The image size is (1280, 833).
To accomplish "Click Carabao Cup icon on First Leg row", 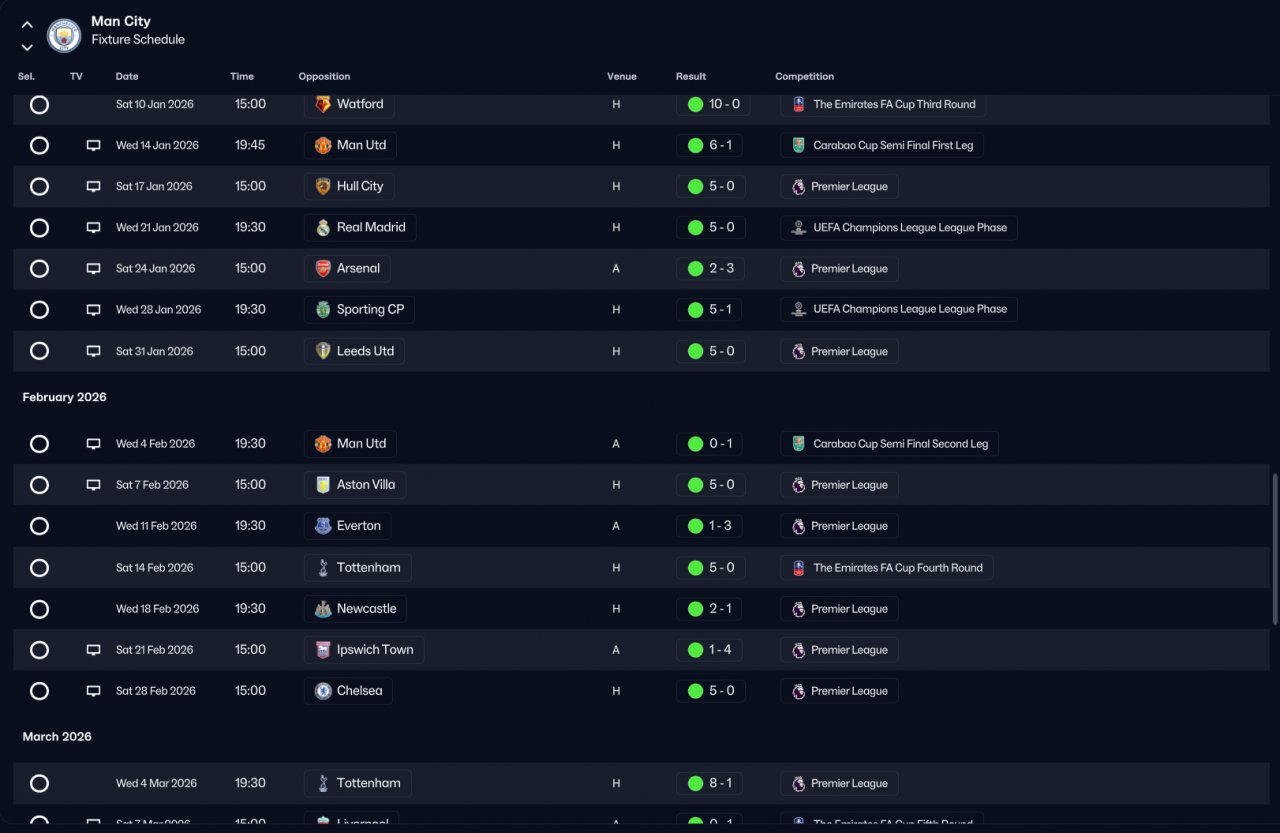I will pos(798,146).
